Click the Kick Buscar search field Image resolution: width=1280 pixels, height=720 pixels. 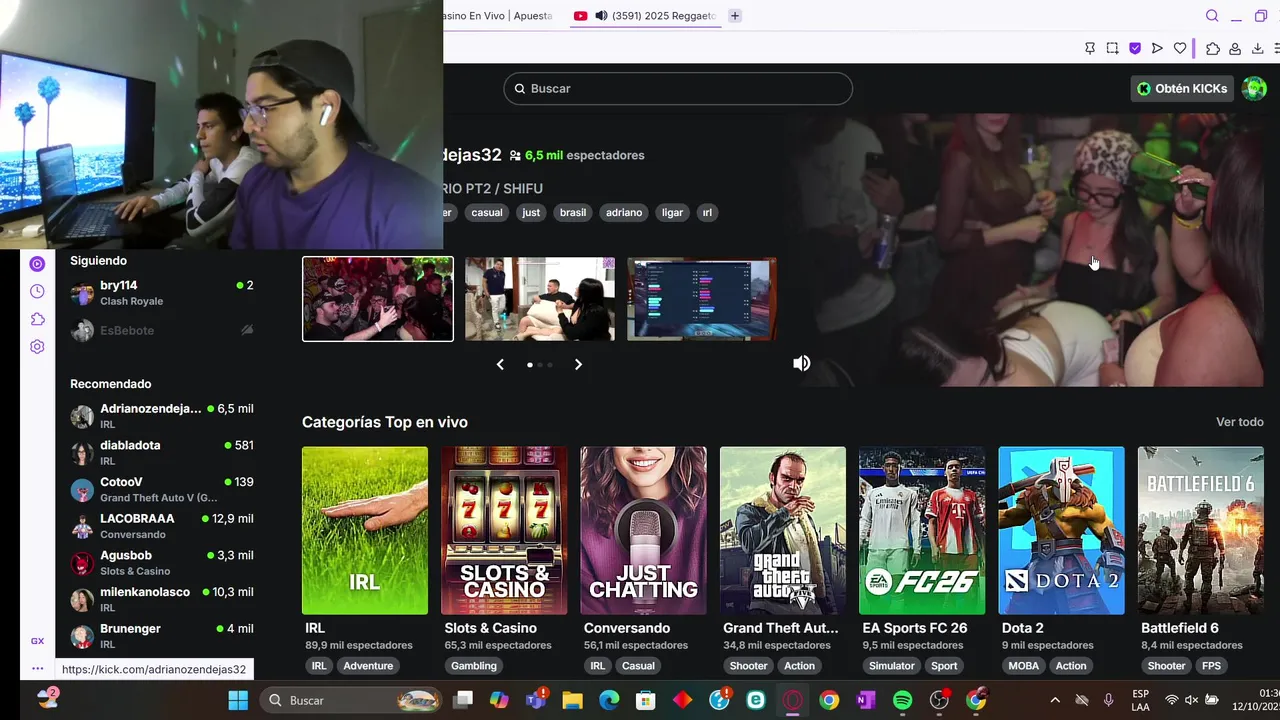click(678, 88)
